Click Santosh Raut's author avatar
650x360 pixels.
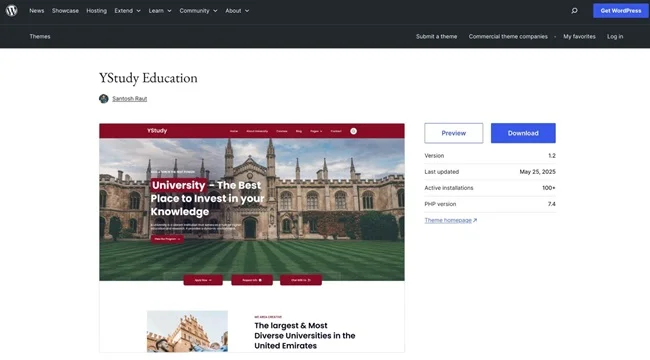pos(104,99)
